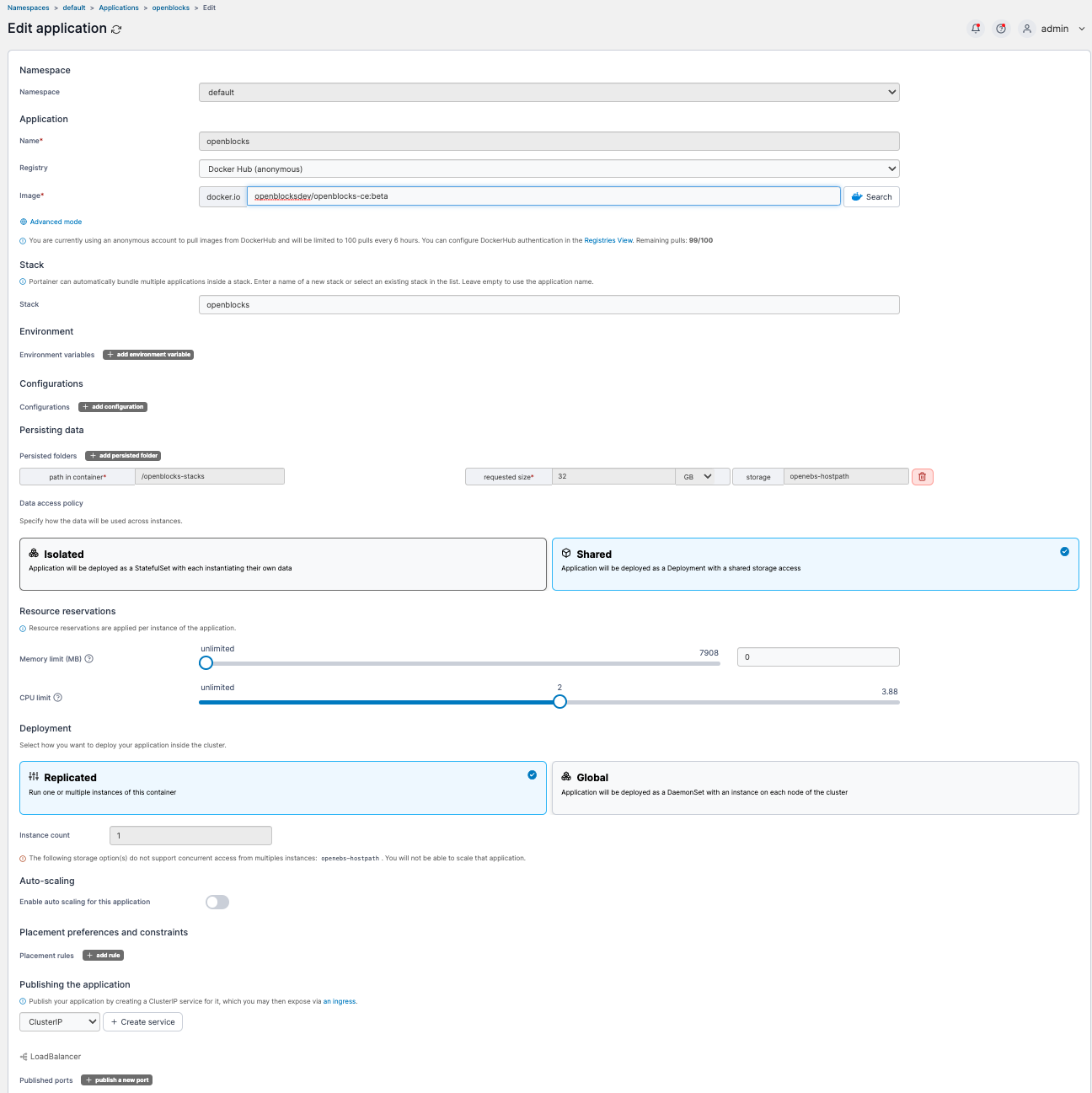This screenshot has height=1093, width=1092.
Task: Delete the persisted folder with trash icon
Action: click(x=923, y=477)
